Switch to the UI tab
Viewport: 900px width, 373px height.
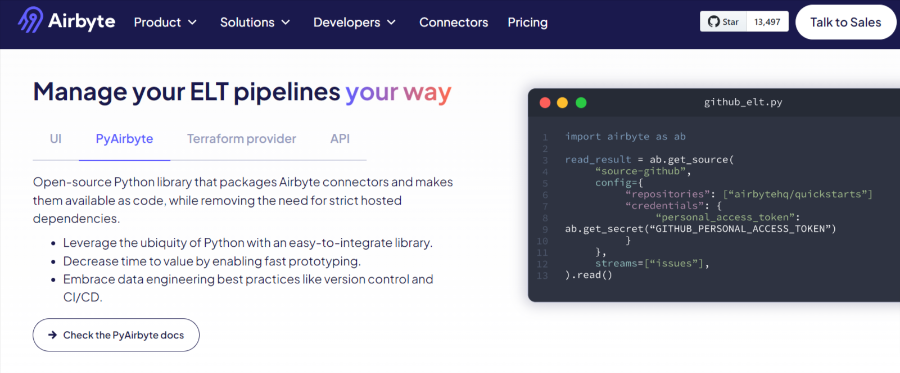click(x=56, y=139)
